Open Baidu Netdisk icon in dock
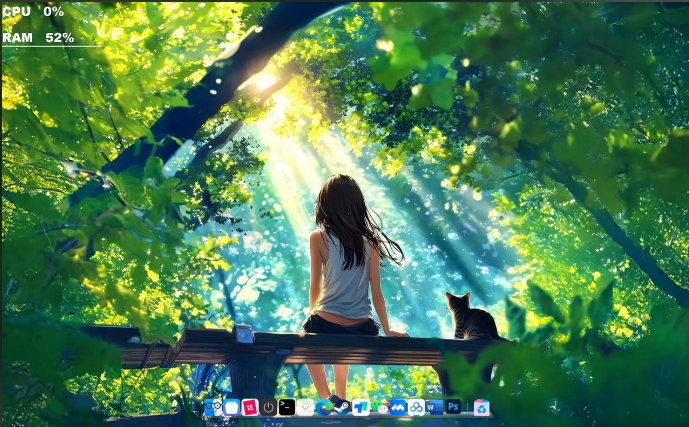Screen dimensions: 689x427 (416, 408)
